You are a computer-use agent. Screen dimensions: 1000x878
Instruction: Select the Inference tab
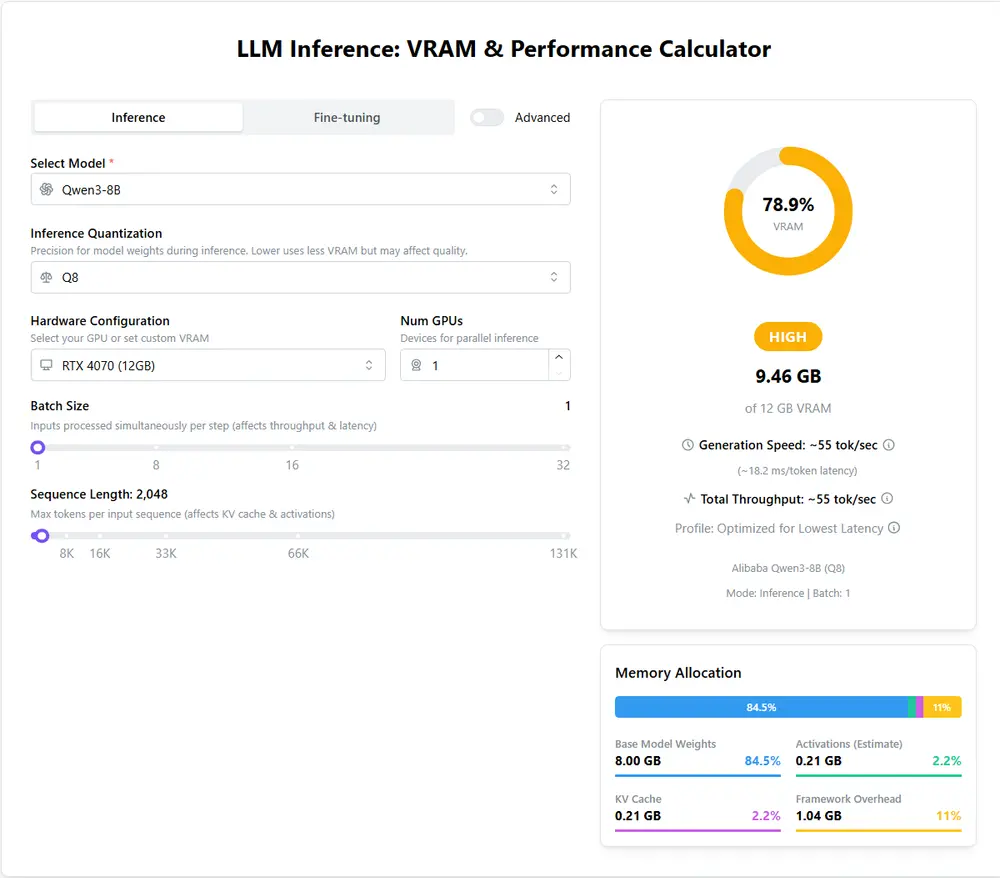(138, 117)
